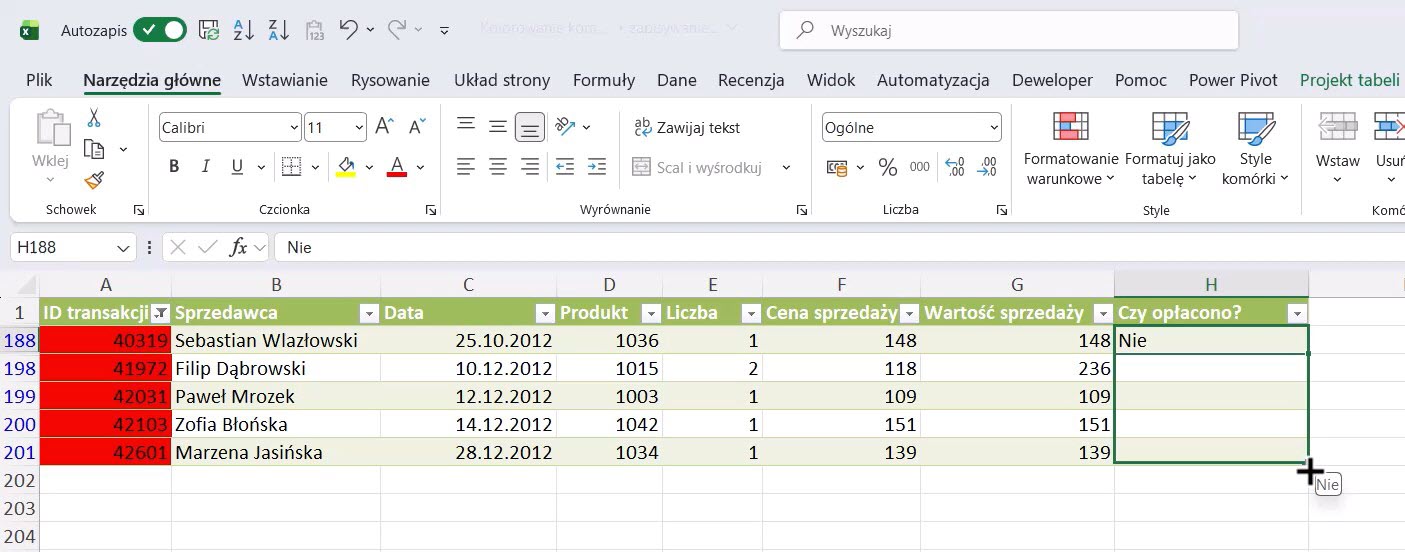
Task: Open the Recenzja tab
Action: (x=752, y=80)
